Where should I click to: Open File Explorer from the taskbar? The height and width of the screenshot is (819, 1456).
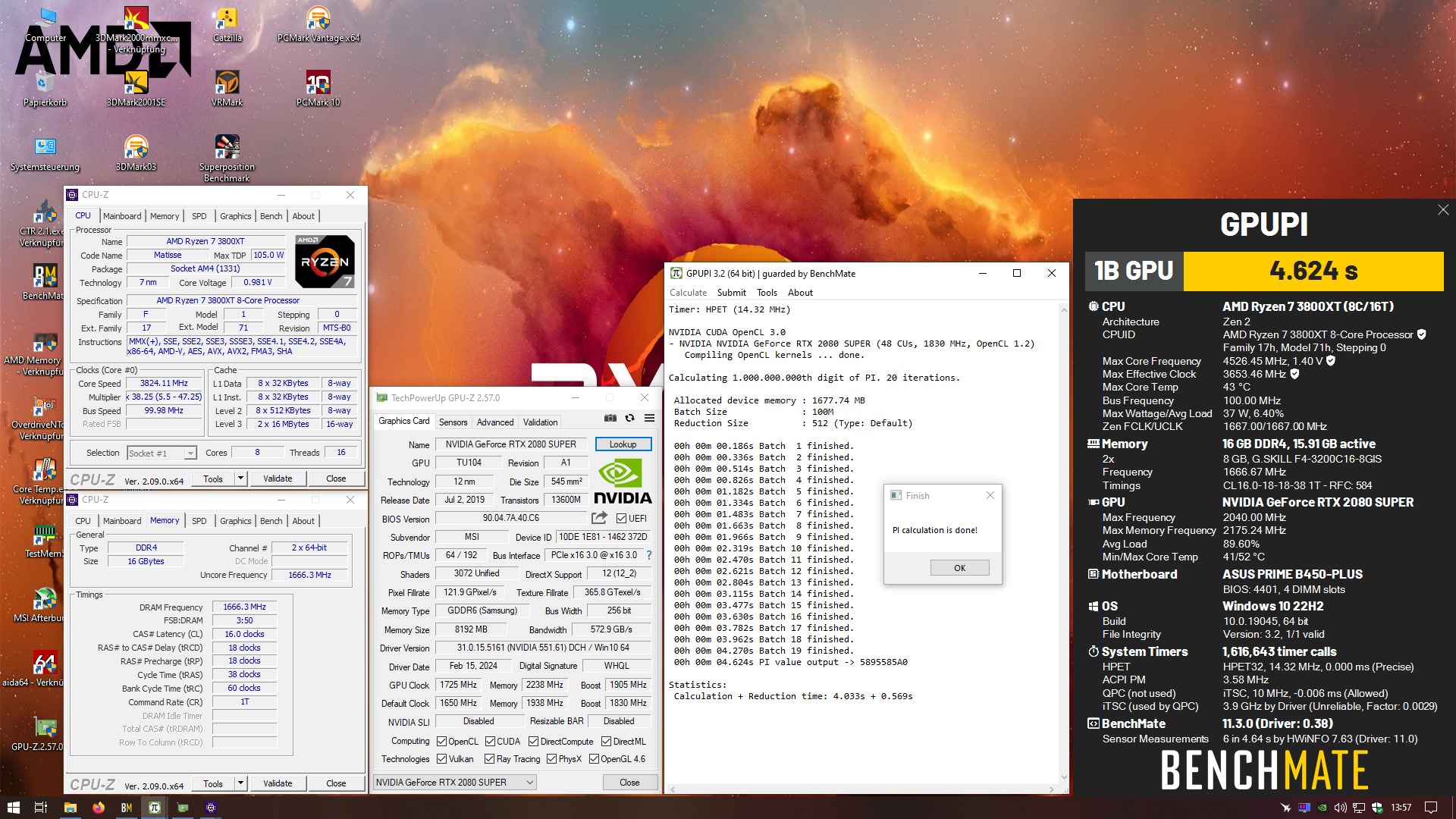pos(71,808)
